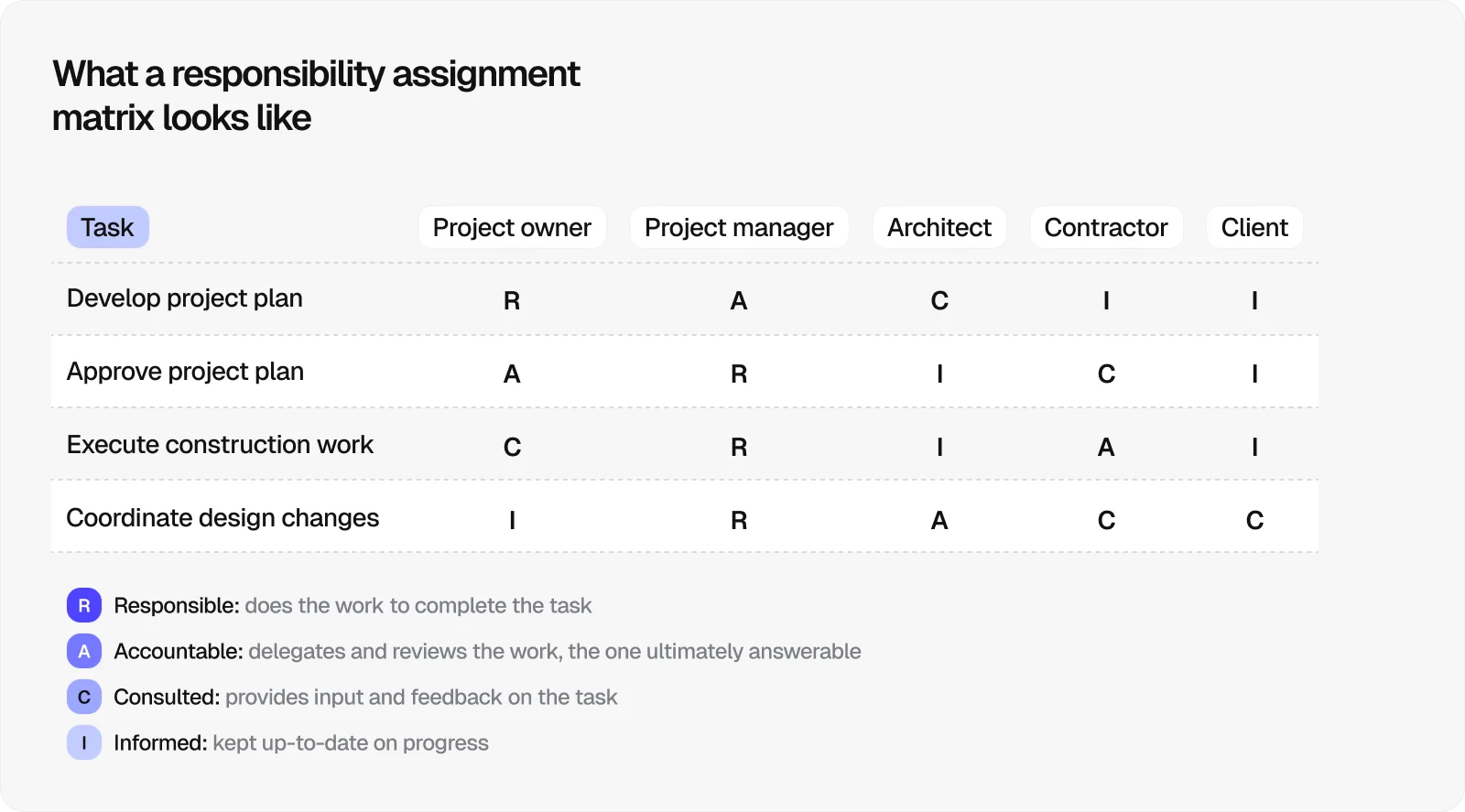Click the I legend badge for Informed

click(84, 743)
